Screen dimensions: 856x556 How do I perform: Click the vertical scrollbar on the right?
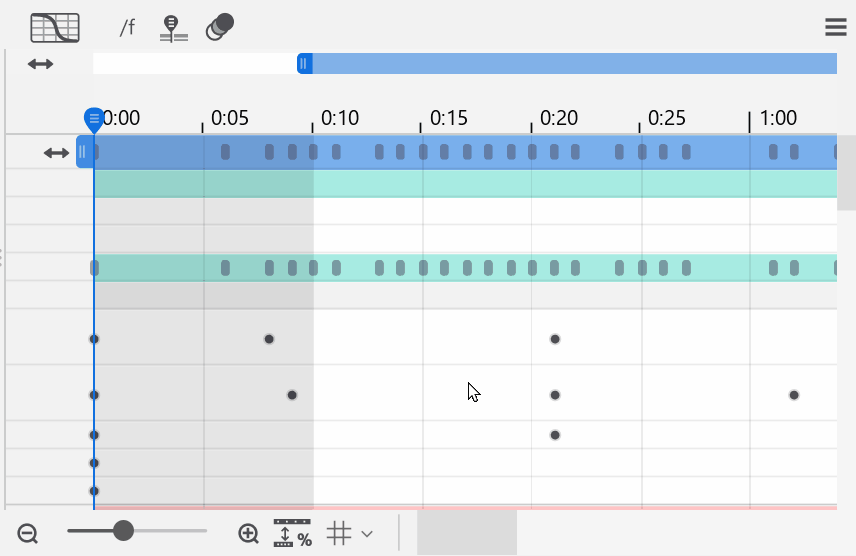tap(846, 172)
